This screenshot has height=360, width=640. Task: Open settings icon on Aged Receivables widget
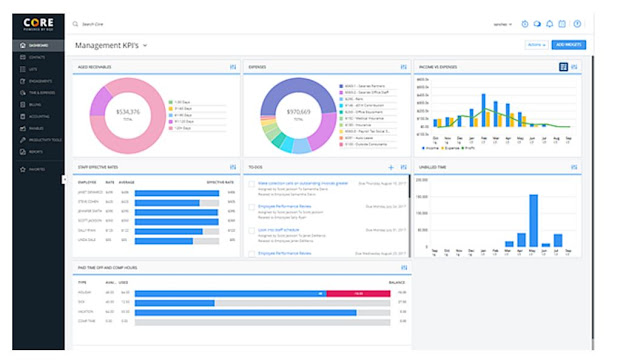(233, 67)
